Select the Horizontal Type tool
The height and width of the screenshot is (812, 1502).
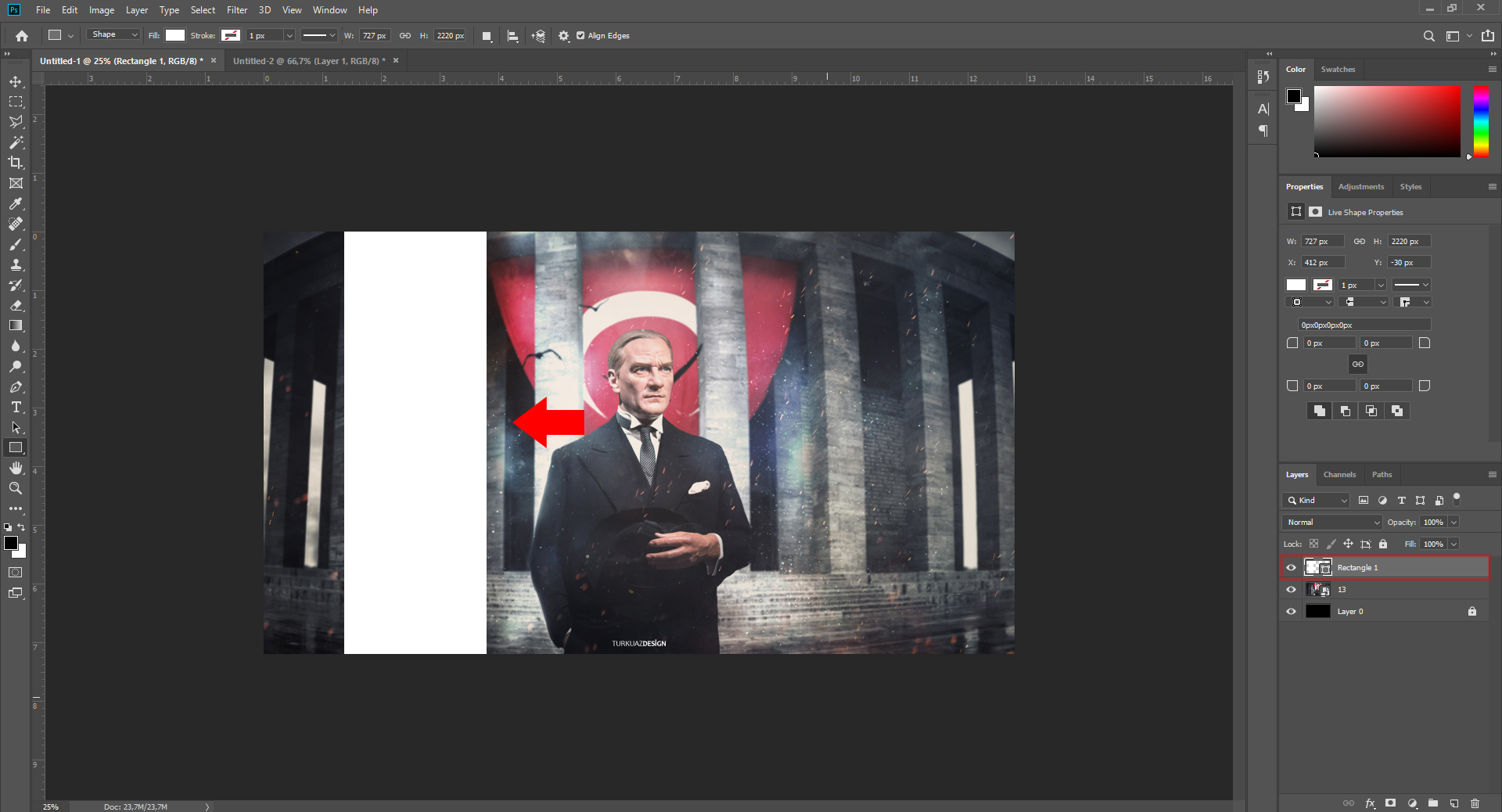click(16, 408)
